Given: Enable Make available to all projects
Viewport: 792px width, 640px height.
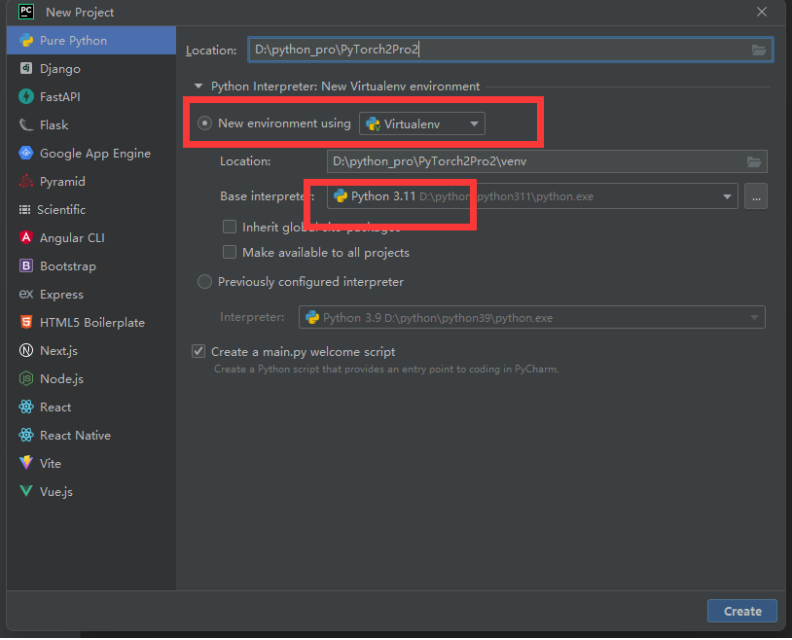Looking at the screenshot, I should click(x=230, y=252).
